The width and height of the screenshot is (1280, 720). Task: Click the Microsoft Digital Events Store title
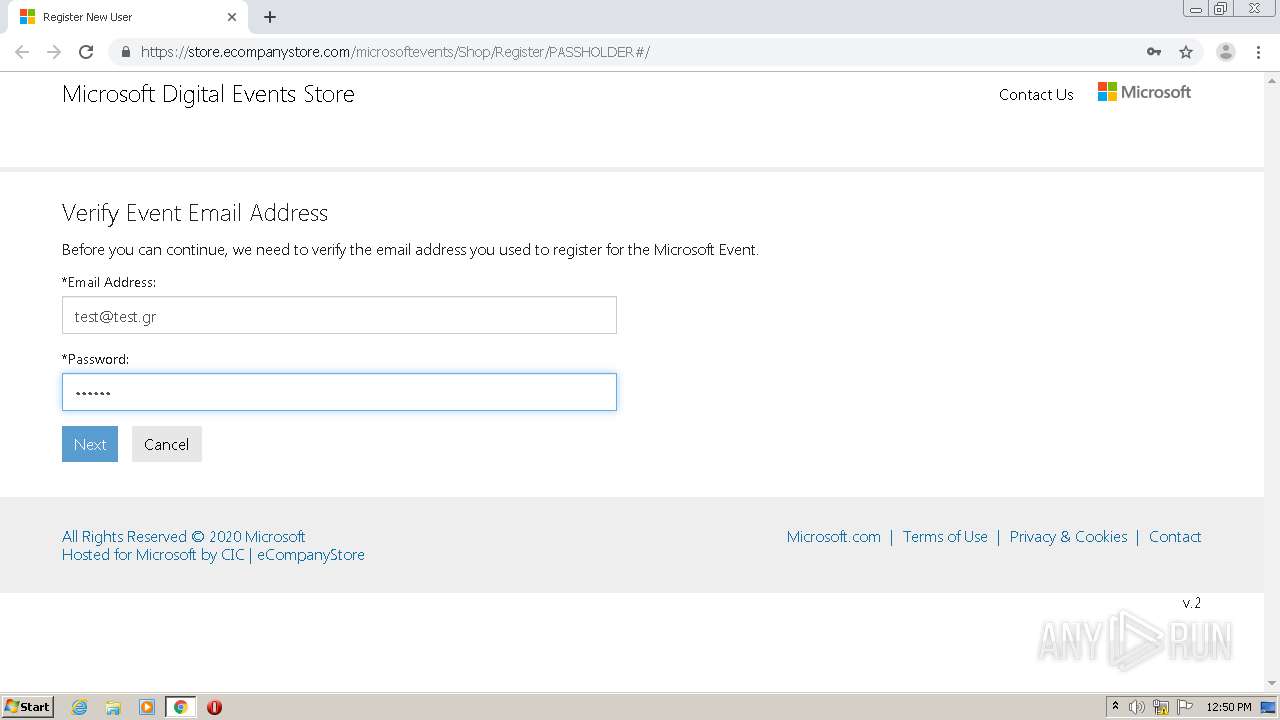[x=208, y=94]
